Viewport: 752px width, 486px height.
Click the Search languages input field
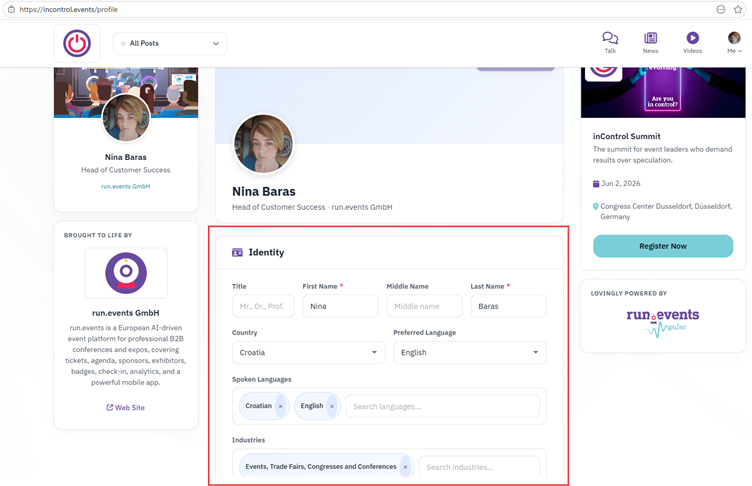point(442,406)
